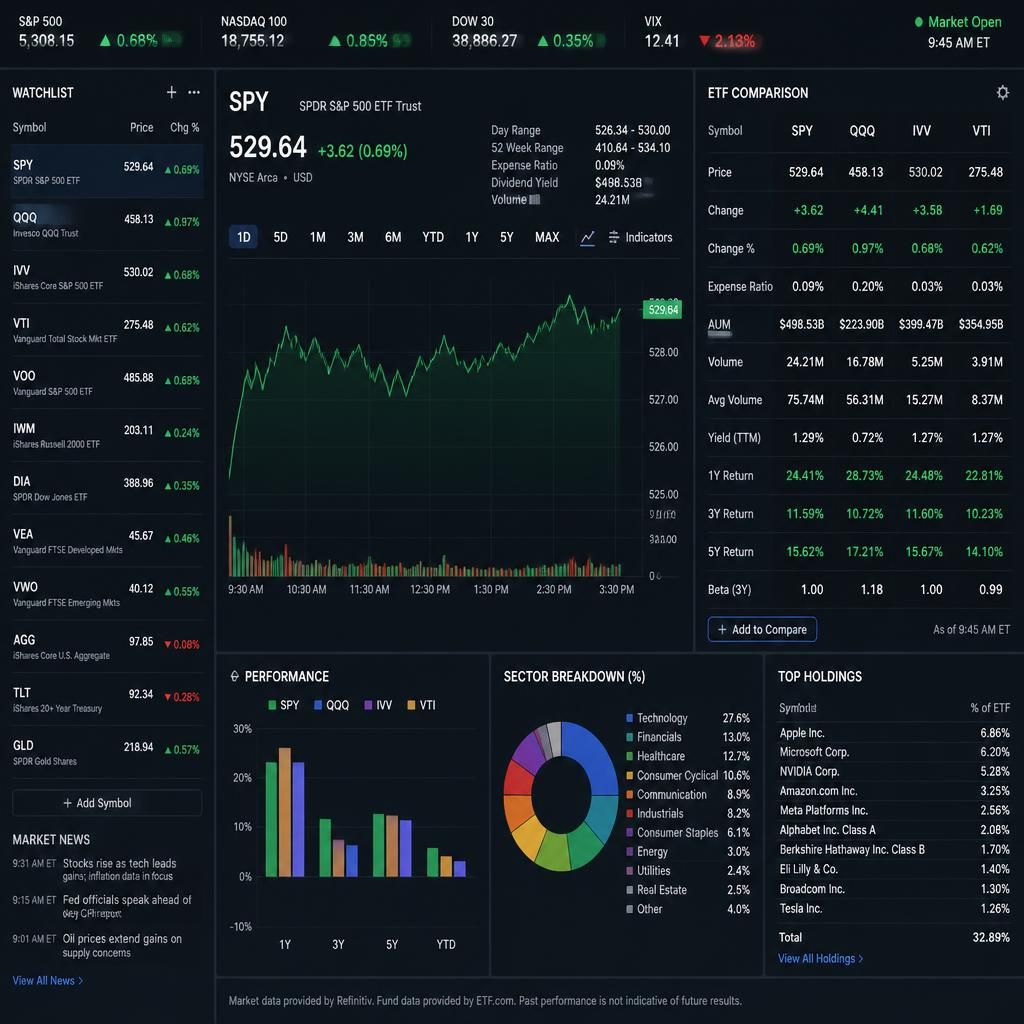Open news about Fed officials speaking
The width and height of the screenshot is (1024, 1024).
pos(127,906)
